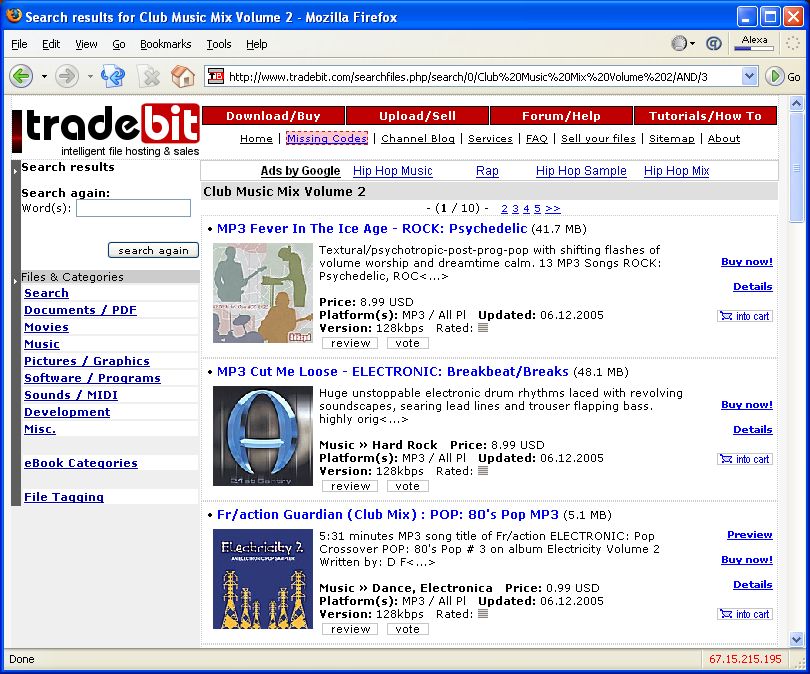Go to results page 2
Screen dimensions: 810x674
504,209
